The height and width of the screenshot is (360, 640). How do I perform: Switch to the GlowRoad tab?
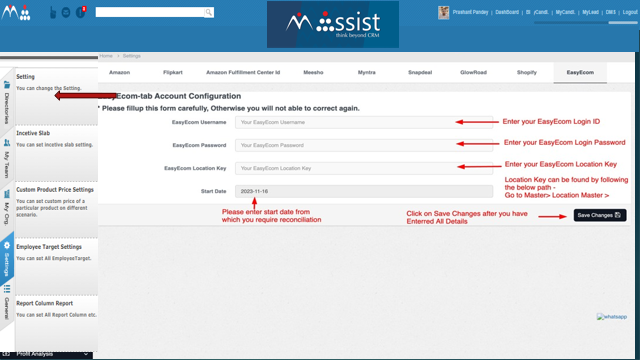[x=473, y=72]
